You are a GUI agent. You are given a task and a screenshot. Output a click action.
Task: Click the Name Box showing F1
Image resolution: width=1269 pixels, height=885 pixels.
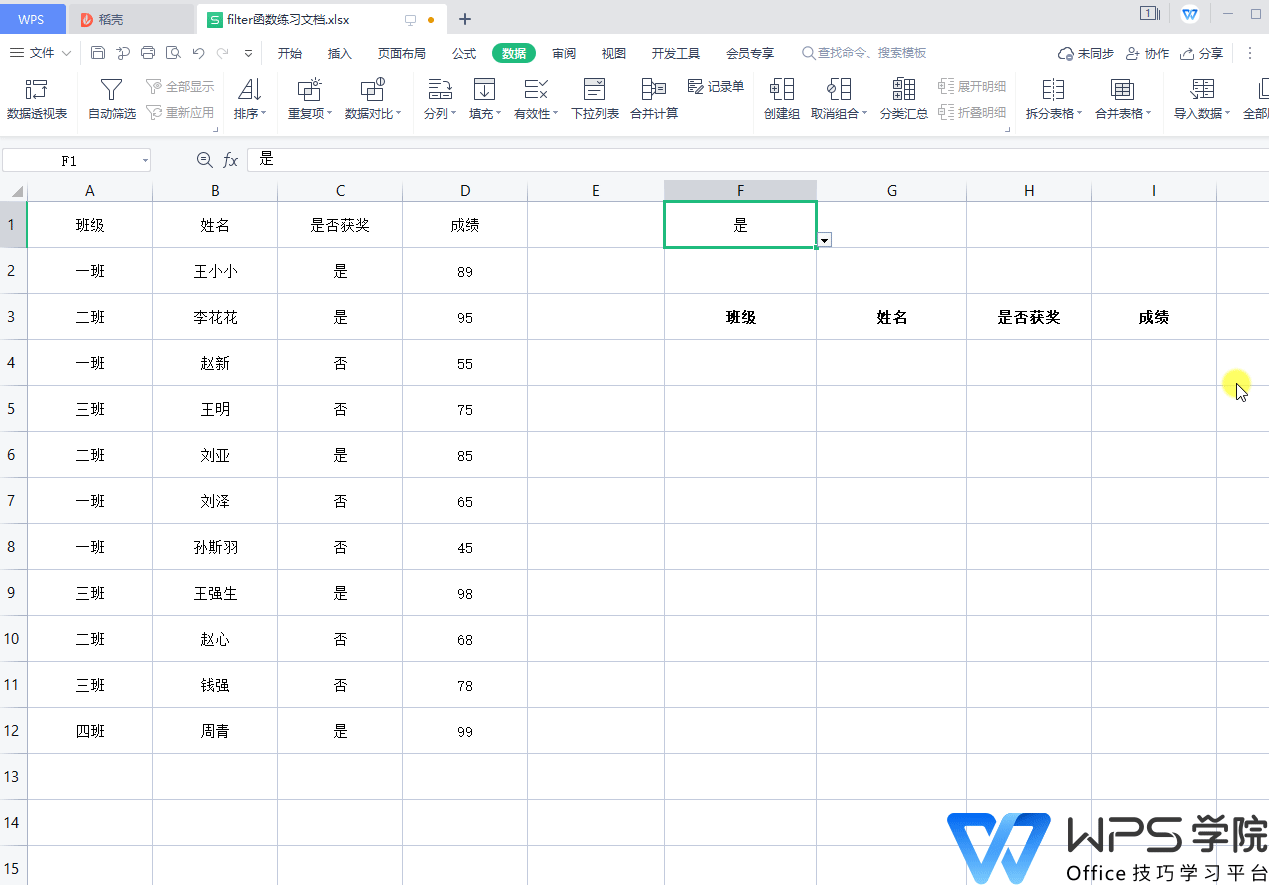pos(69,160)
